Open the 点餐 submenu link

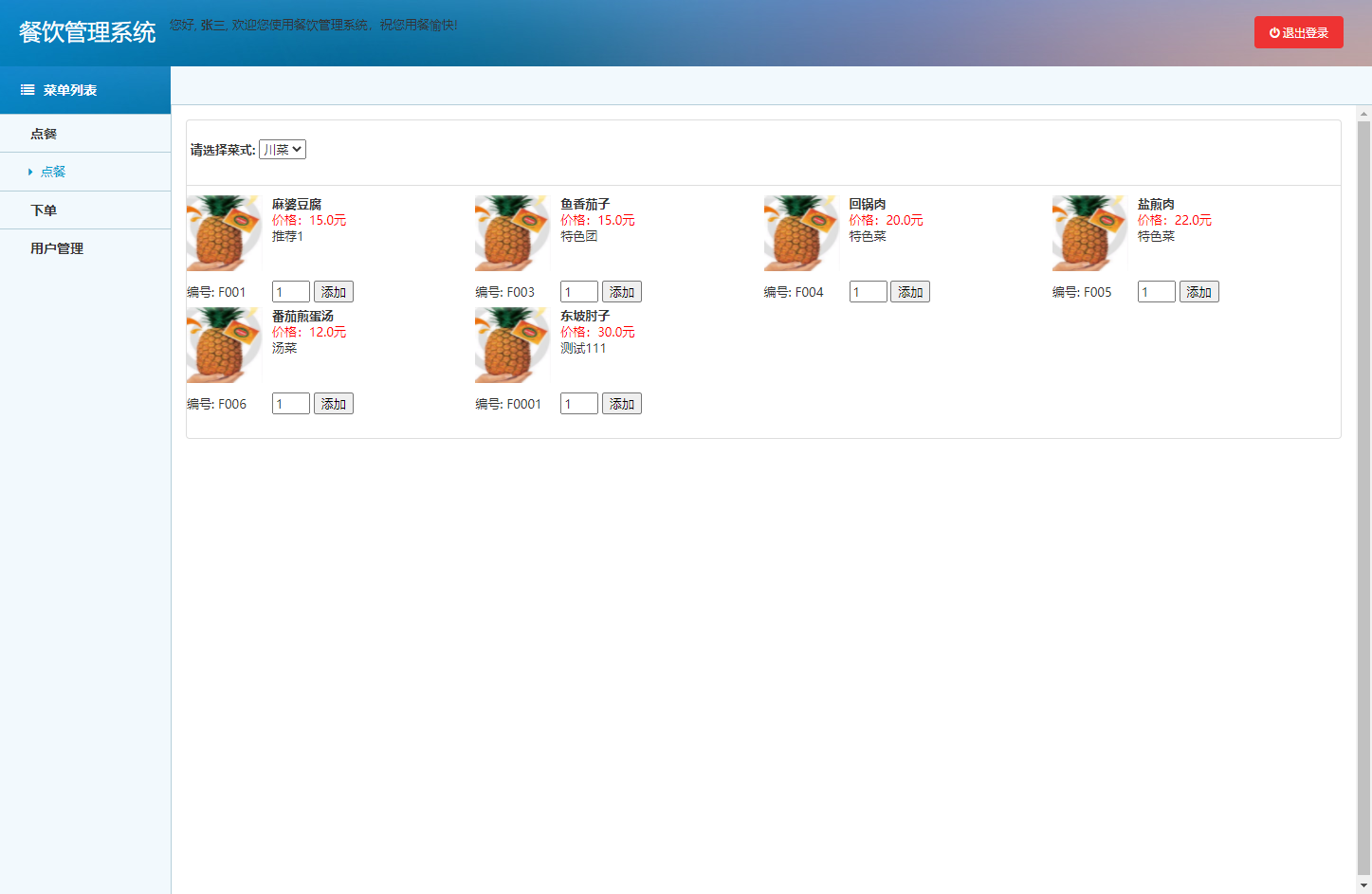pos(53,172)
